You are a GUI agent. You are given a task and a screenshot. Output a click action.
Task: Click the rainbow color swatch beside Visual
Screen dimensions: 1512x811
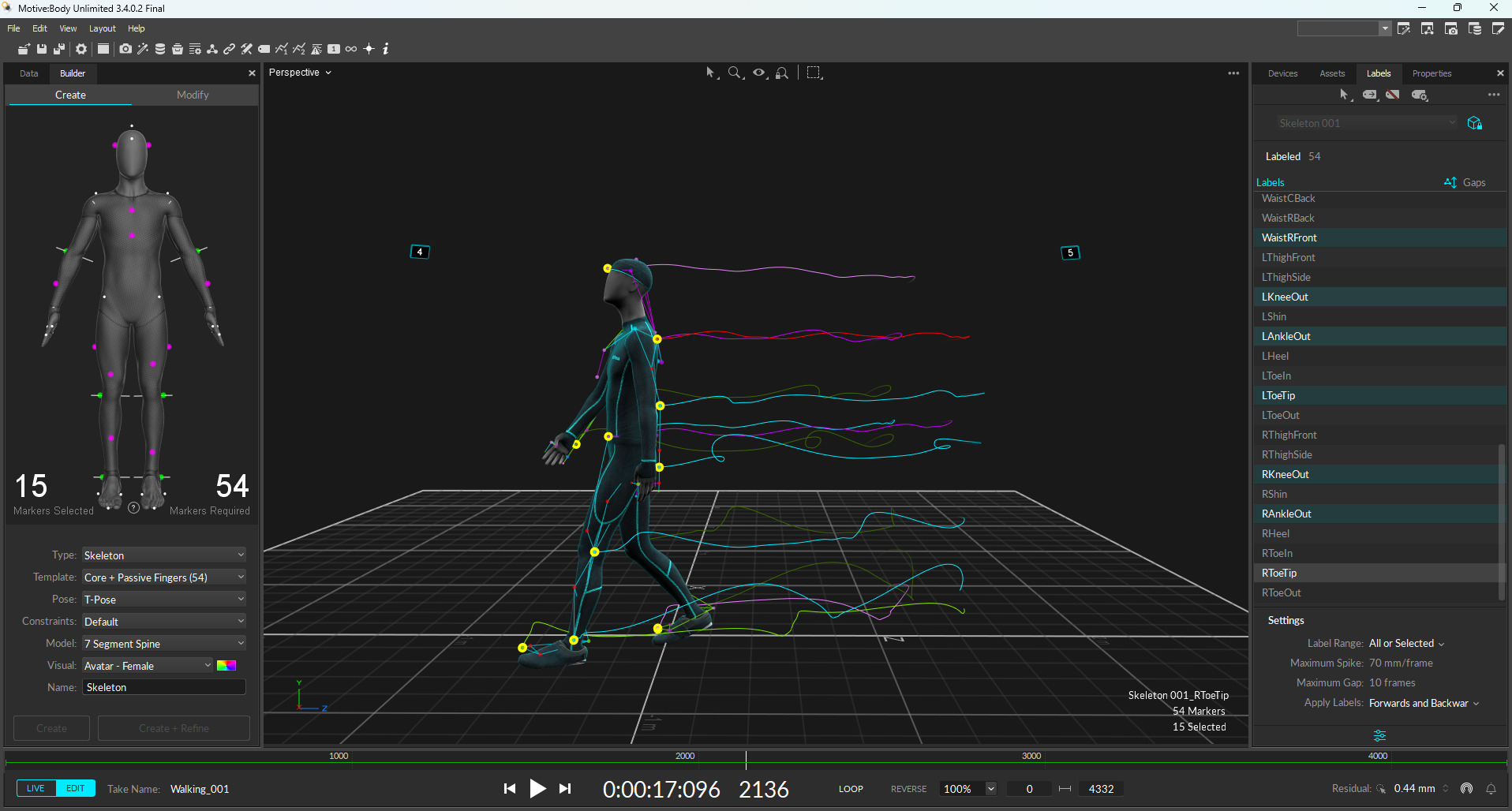226,666
